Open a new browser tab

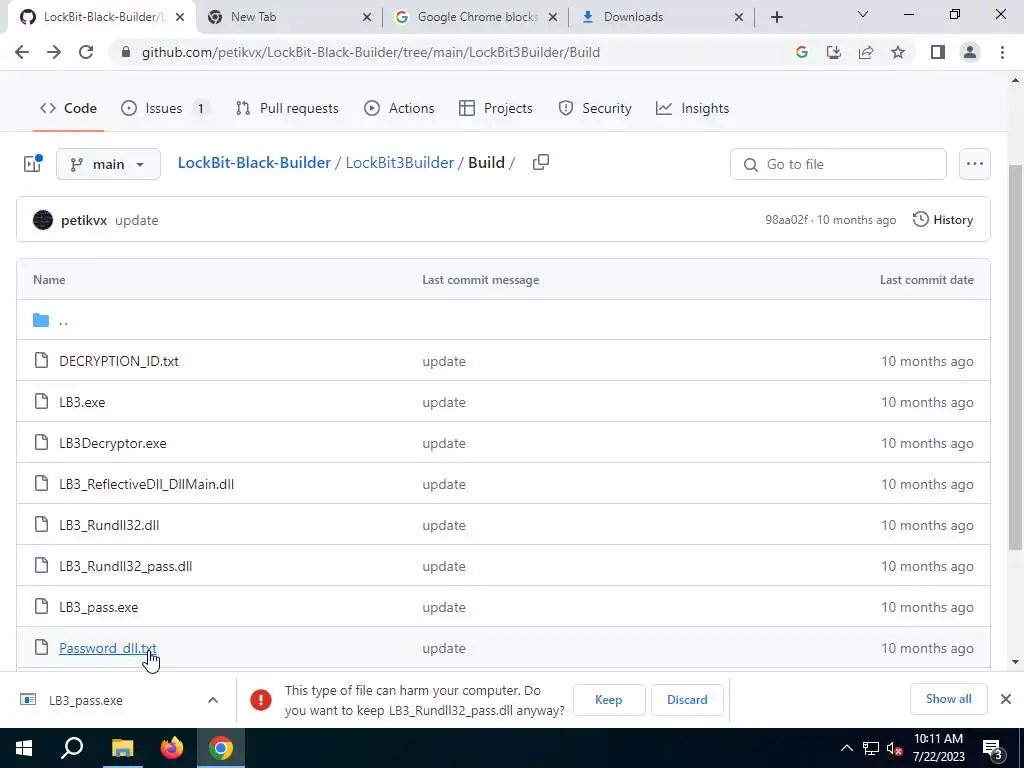776,17
